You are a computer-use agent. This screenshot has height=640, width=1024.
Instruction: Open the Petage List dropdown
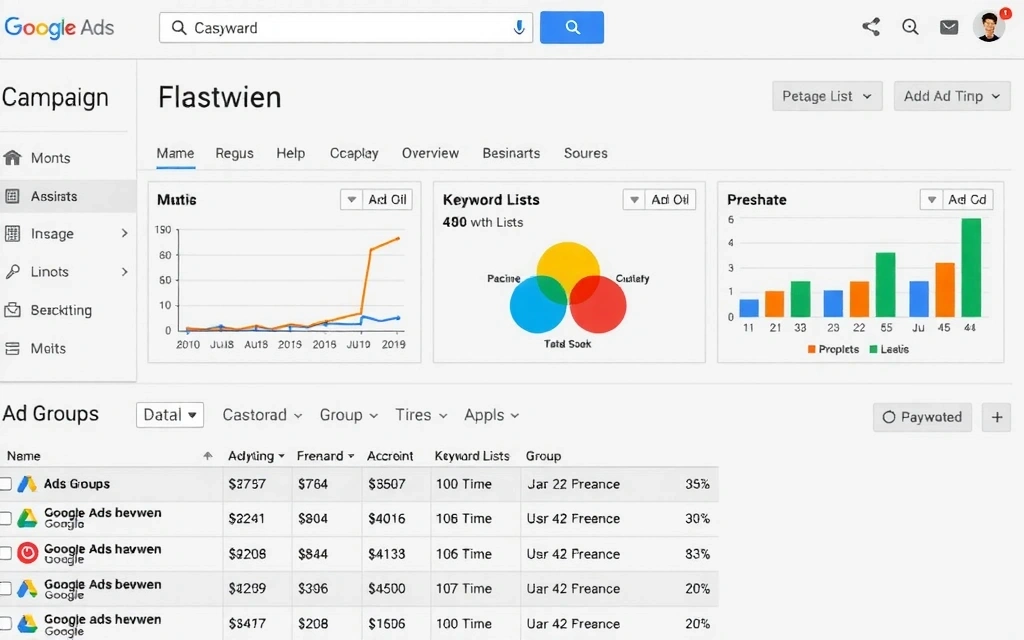[x=827, y=96]
